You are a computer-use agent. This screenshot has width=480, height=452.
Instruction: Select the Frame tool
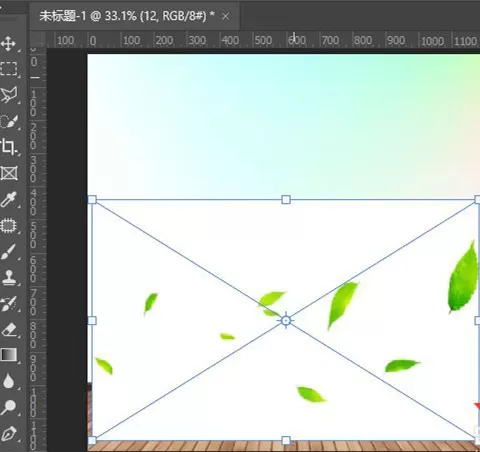coord(9,173)
